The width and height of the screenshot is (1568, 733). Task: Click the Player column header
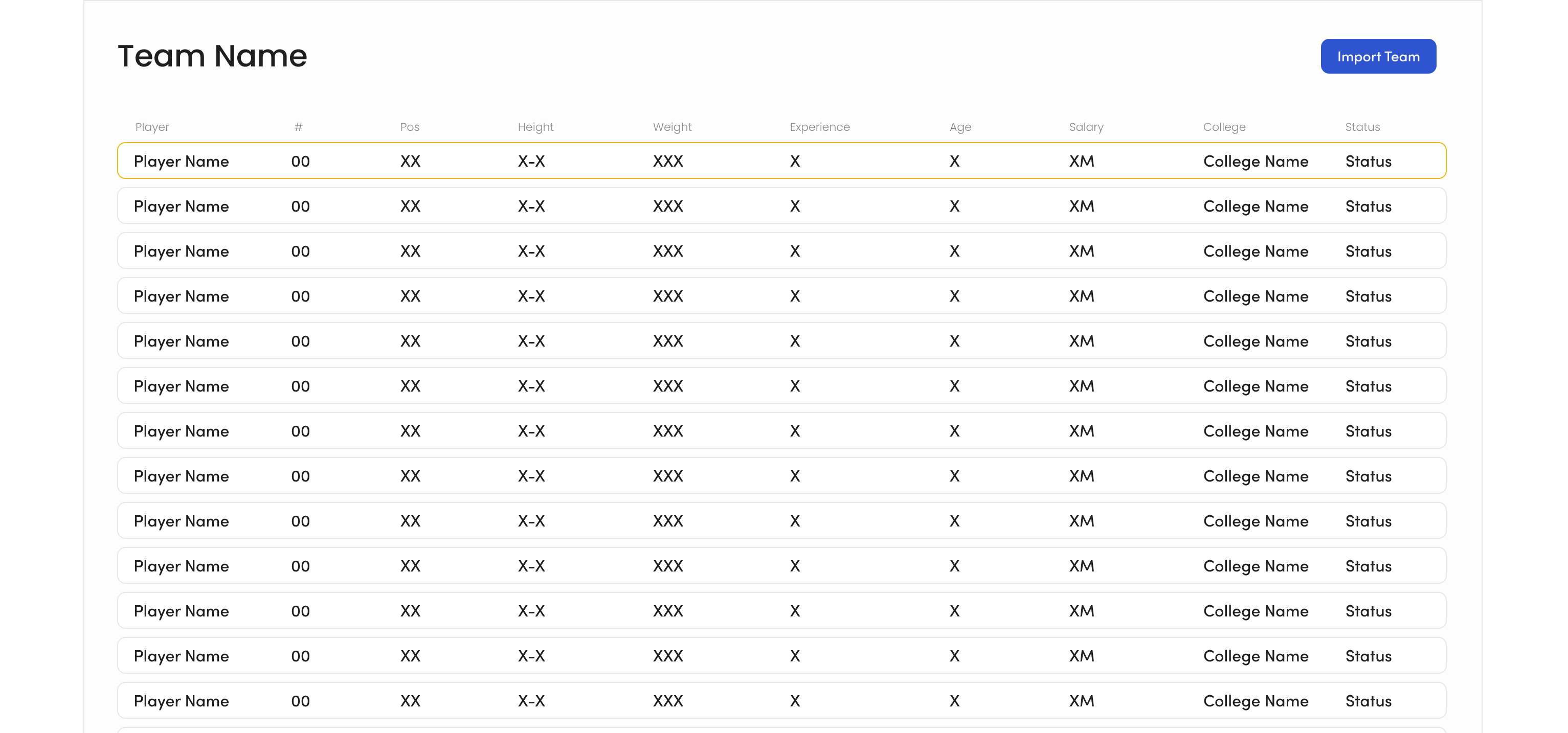tap(152, 127)
